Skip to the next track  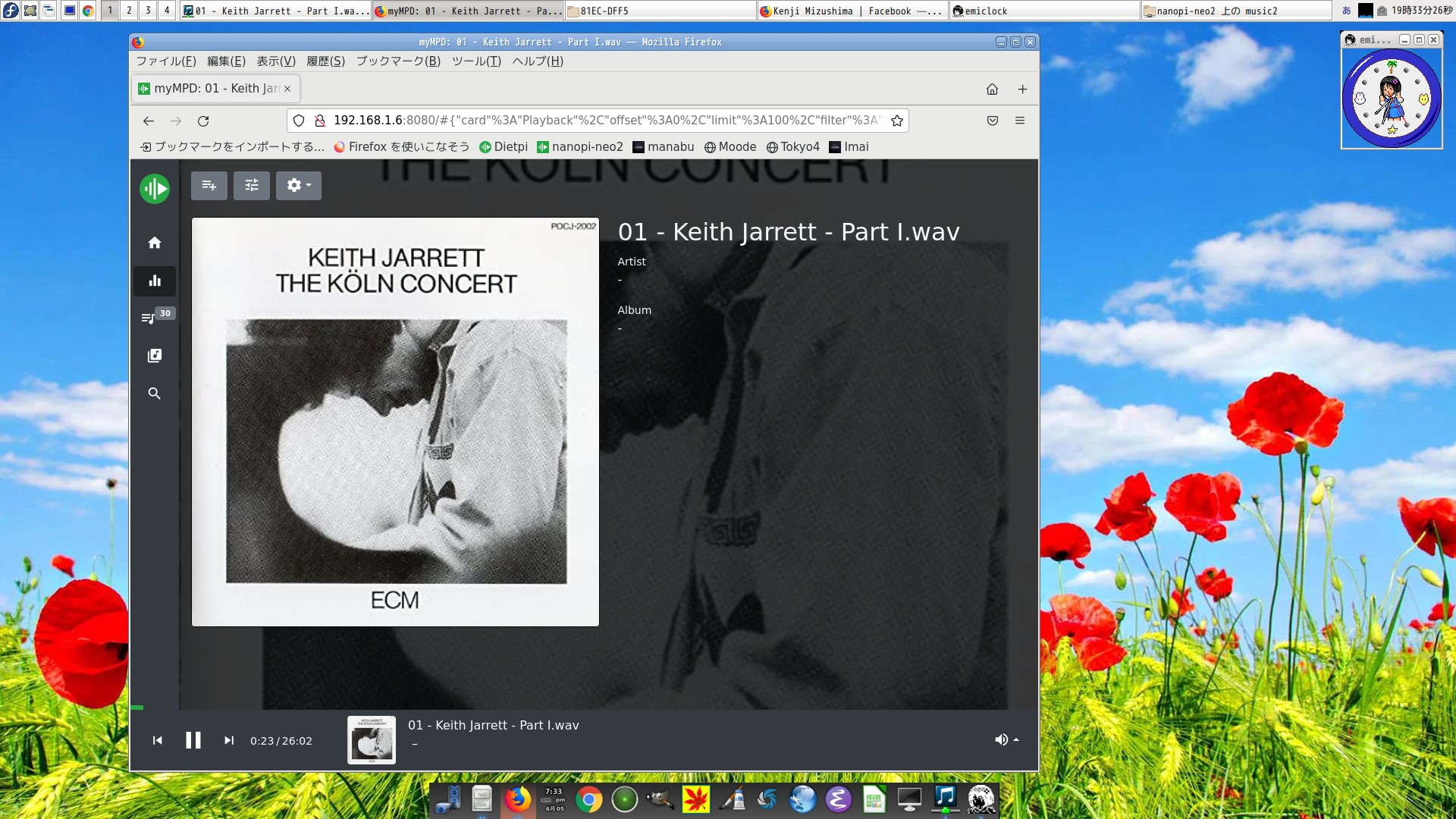point(229,740)
